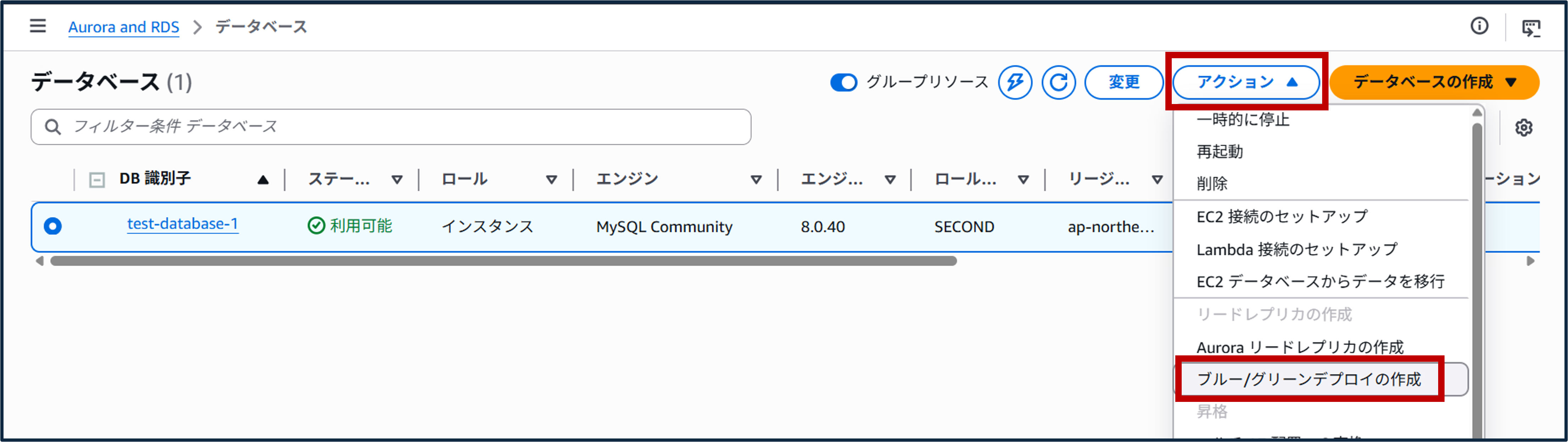1568x442 pixels.
Task: Click the info icon in the top bar
Action: tap(1479, 26)
